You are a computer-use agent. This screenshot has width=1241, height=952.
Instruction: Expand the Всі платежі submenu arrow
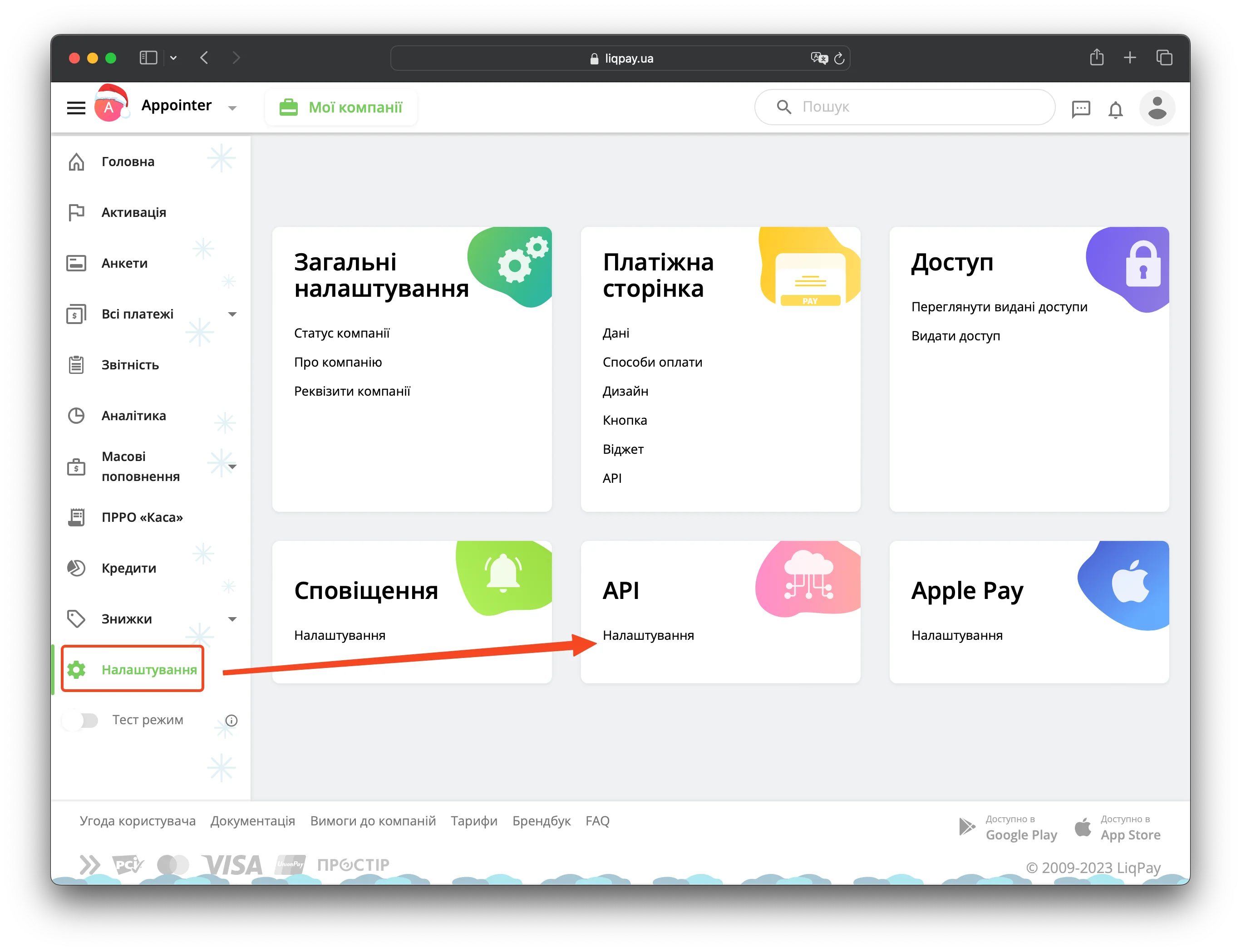click(x=232, y=314)
